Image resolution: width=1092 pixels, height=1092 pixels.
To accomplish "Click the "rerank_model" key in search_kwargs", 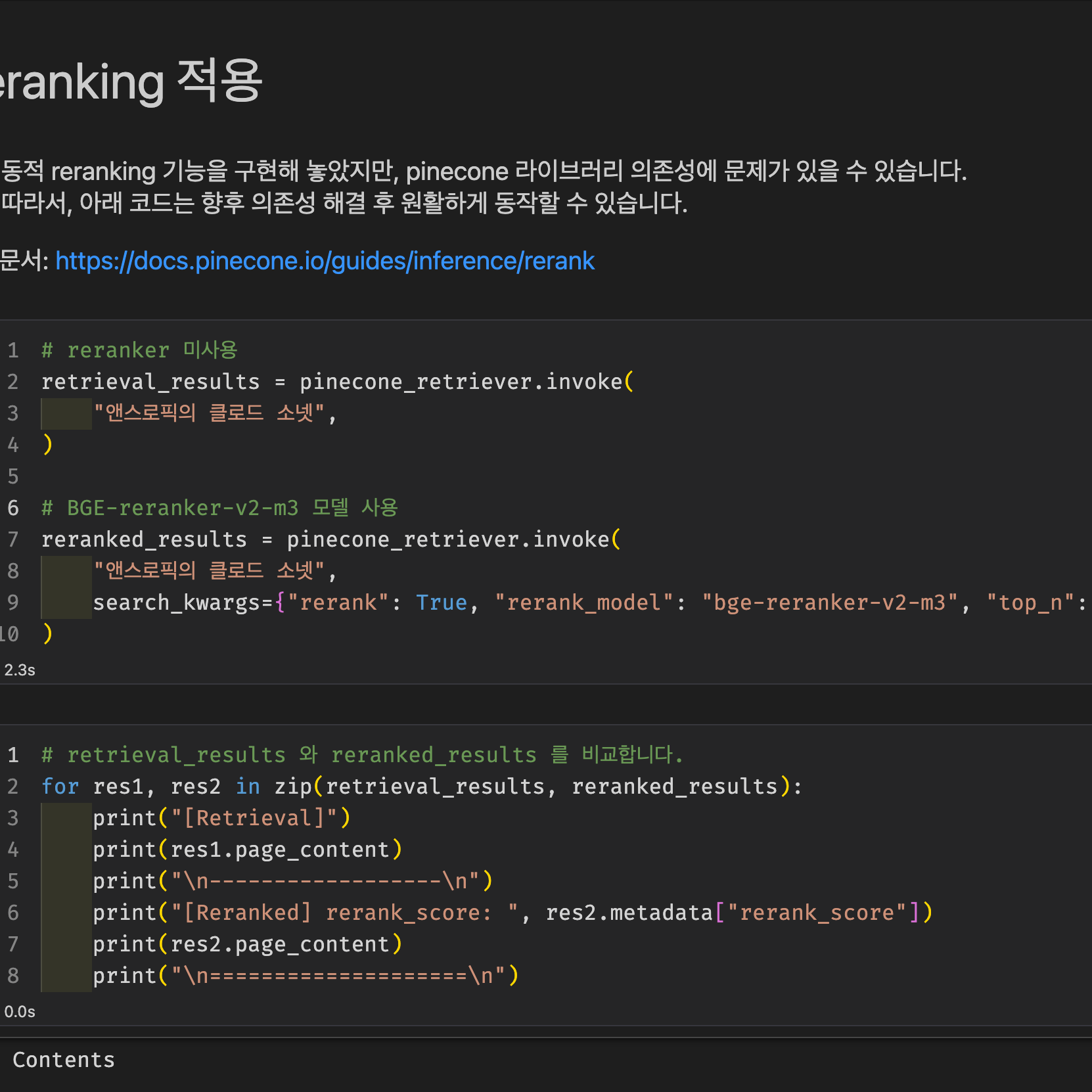I will tap(584, 603).
